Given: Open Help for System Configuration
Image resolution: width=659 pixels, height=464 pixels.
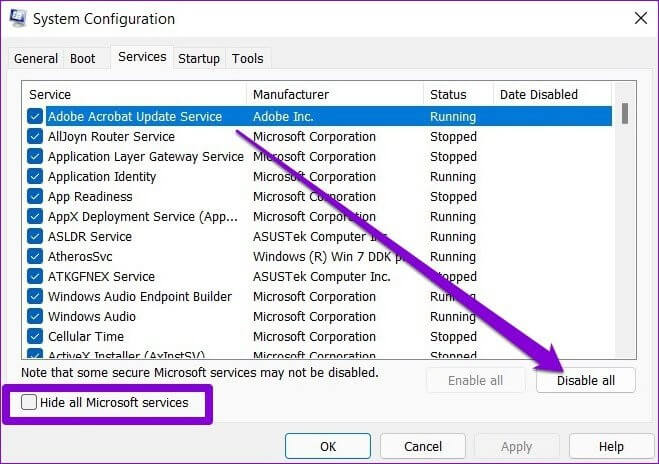Looking at the screenshot, I should (x=611, y=446).
